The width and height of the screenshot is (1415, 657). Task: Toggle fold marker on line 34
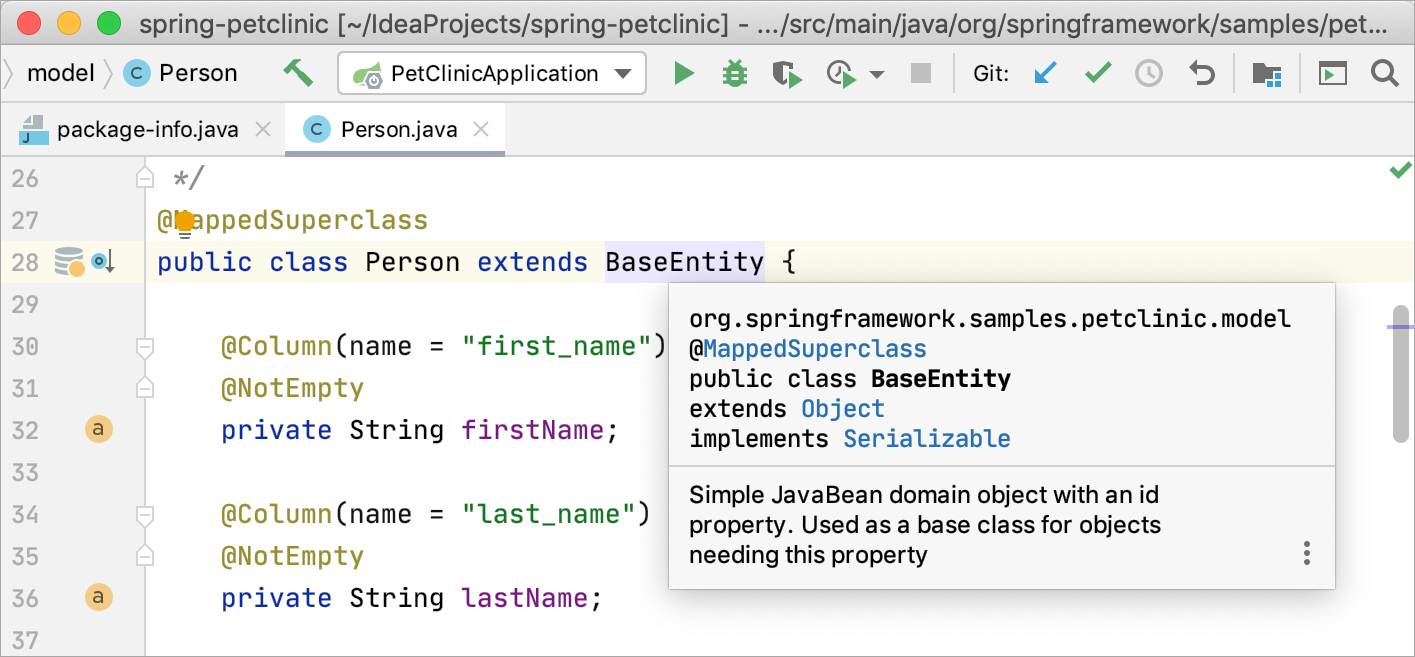(x=144, y=515)
